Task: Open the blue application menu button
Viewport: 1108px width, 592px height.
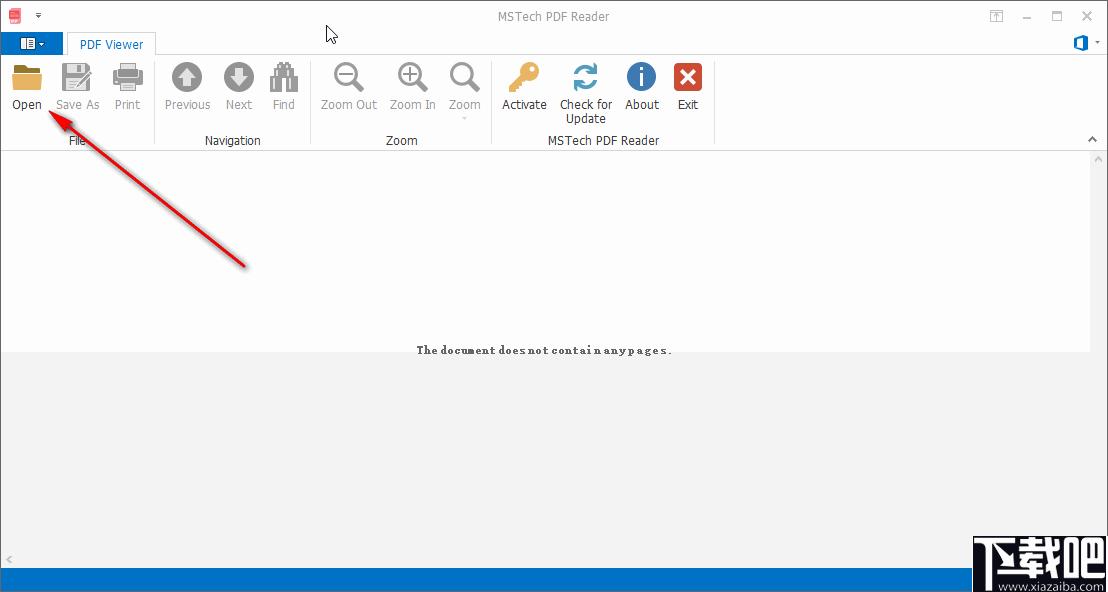Action: coord(32,44)
